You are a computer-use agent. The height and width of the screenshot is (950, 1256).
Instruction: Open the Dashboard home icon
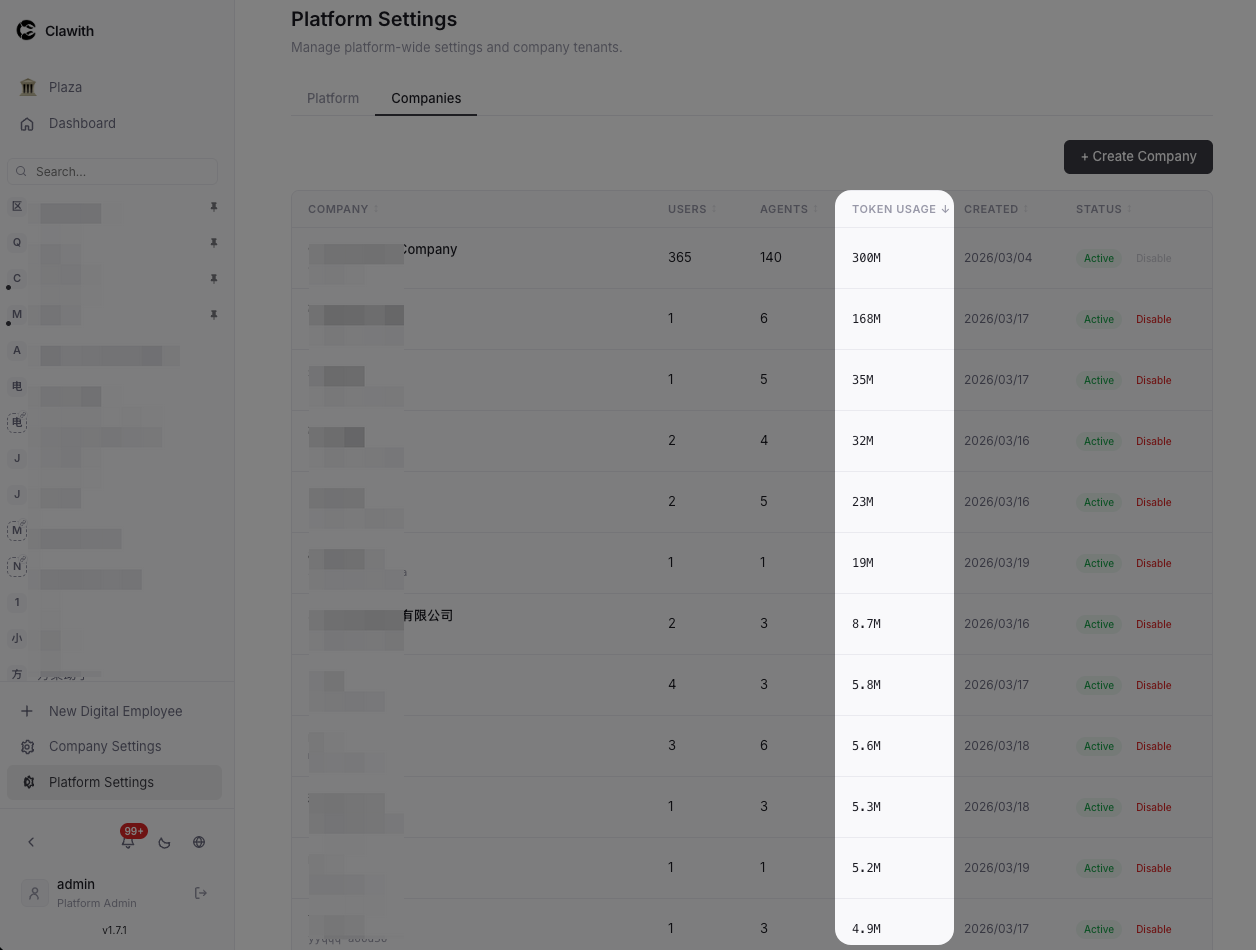tap(28, 124)
